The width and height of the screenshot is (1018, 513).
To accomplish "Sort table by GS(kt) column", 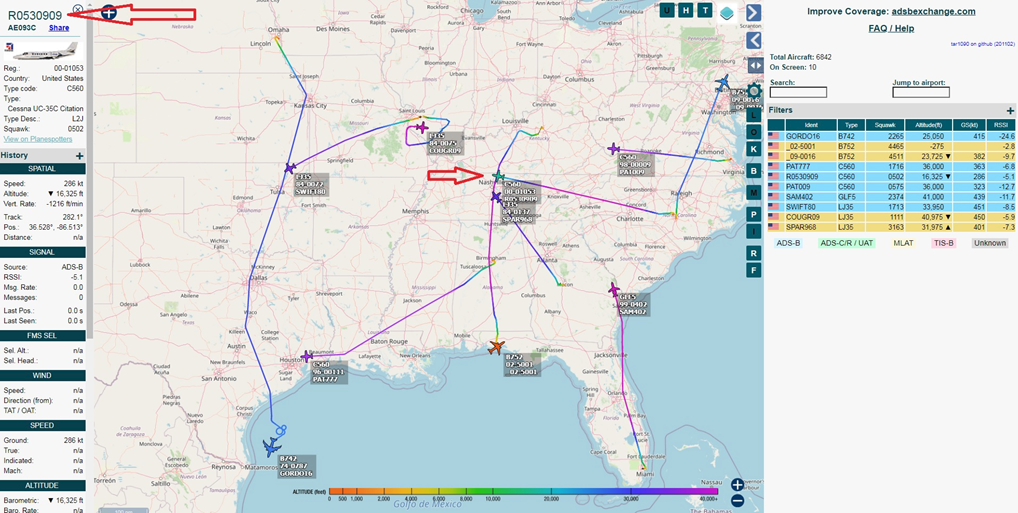I will point(969,125).
